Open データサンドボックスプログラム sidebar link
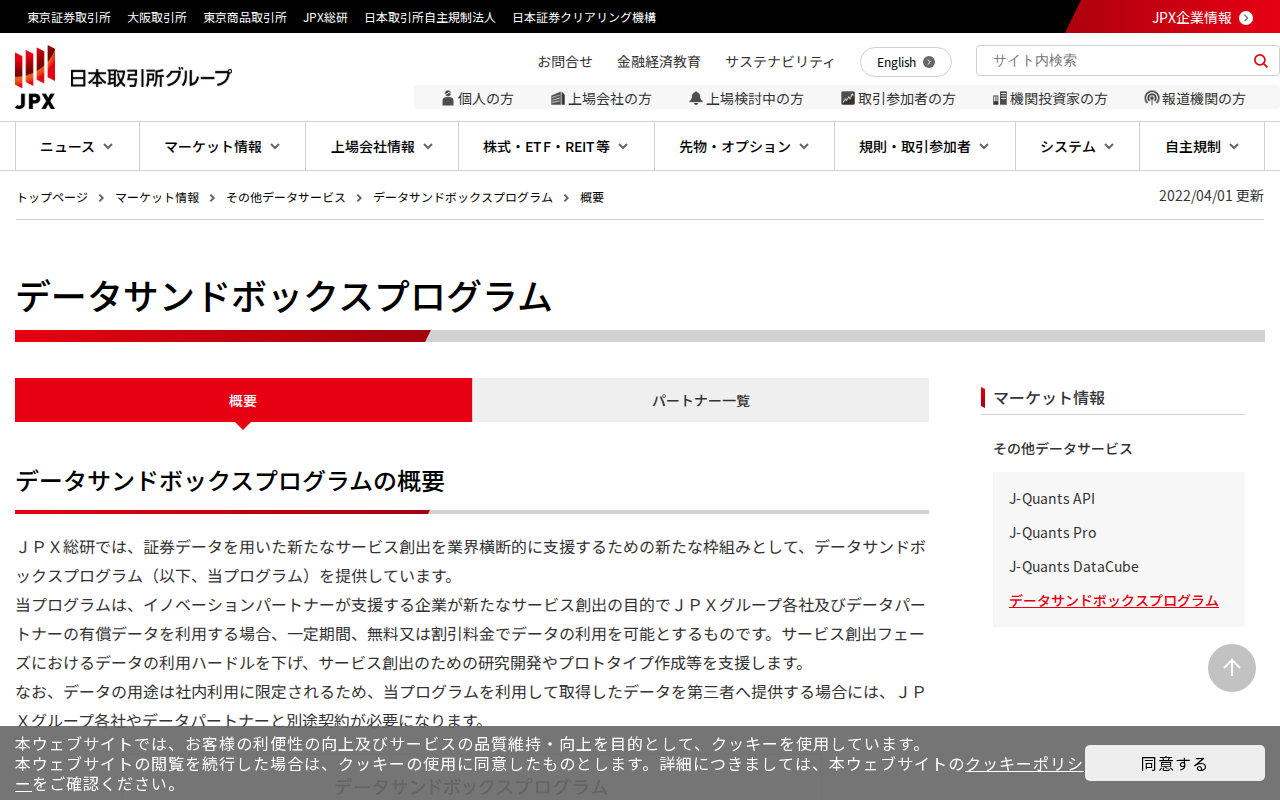This screenshot has height=800, width=1280. point(1114,600)
